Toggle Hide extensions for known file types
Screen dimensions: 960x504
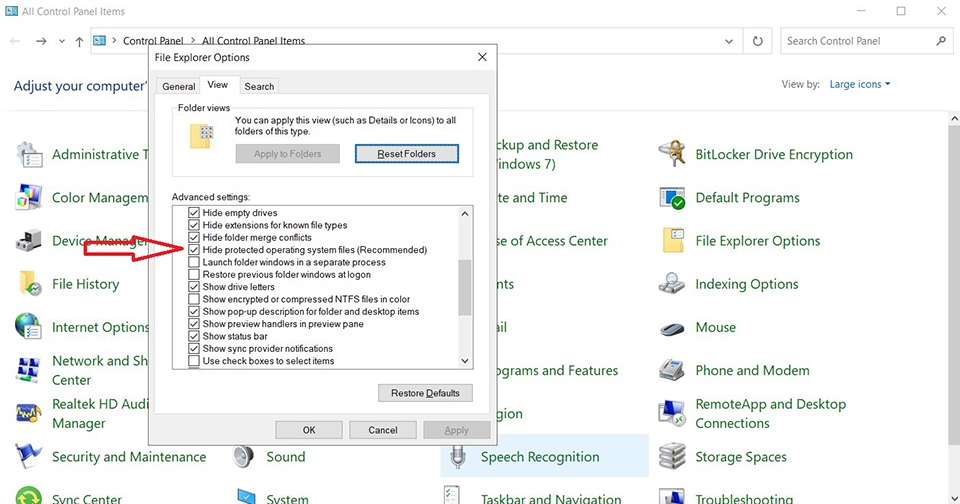coord(193,225)
